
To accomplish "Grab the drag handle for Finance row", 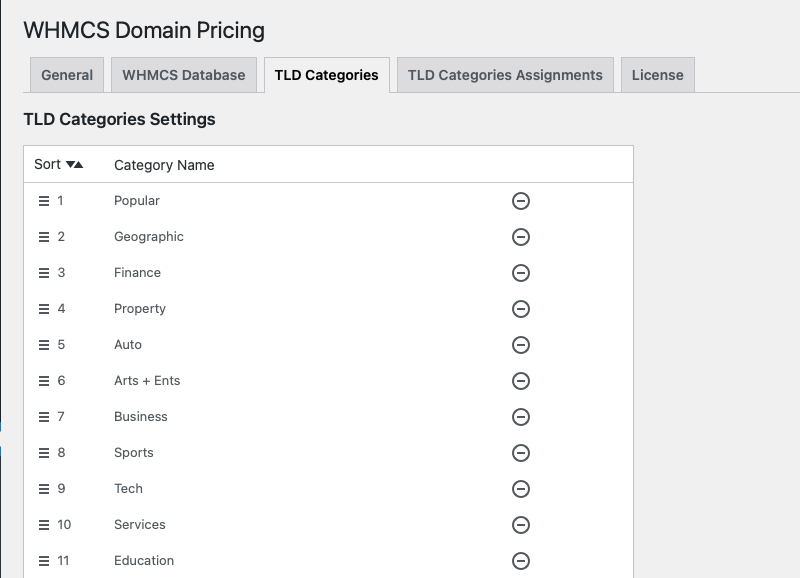I will click(x=44, y=273).
